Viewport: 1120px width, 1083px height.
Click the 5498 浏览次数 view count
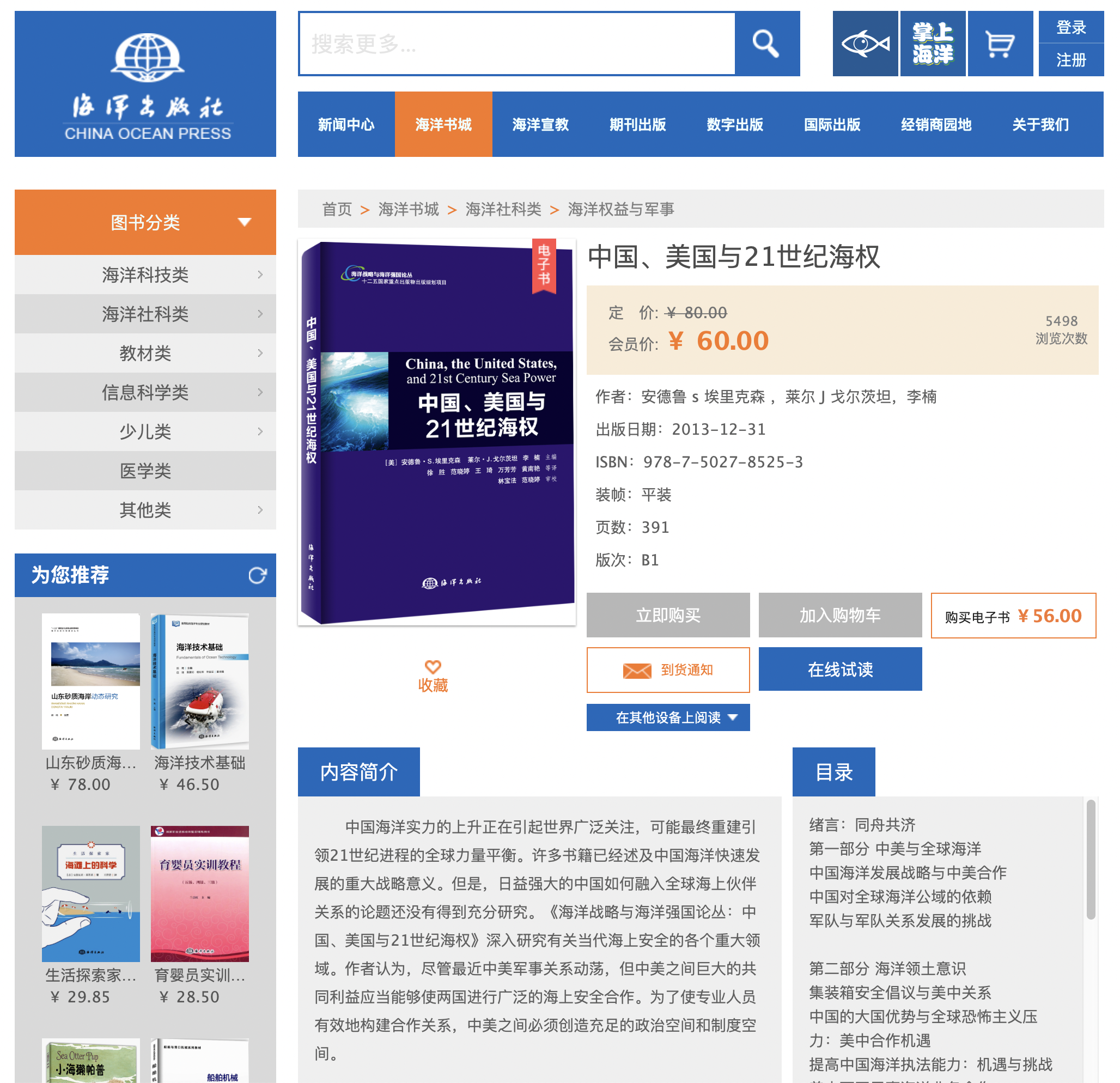coord(1061,330)
